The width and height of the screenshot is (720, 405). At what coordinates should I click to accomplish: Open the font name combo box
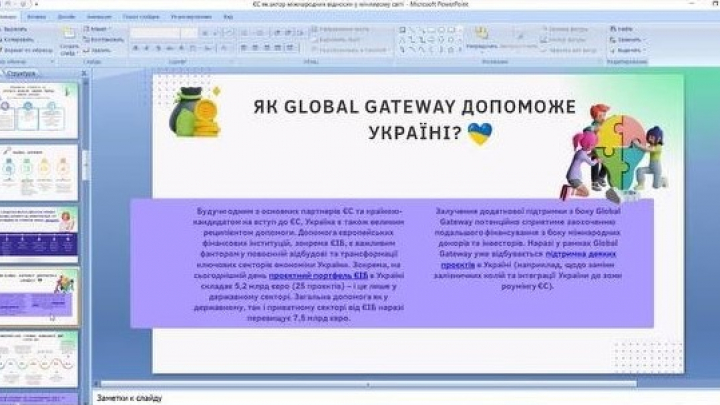point(154,33)
